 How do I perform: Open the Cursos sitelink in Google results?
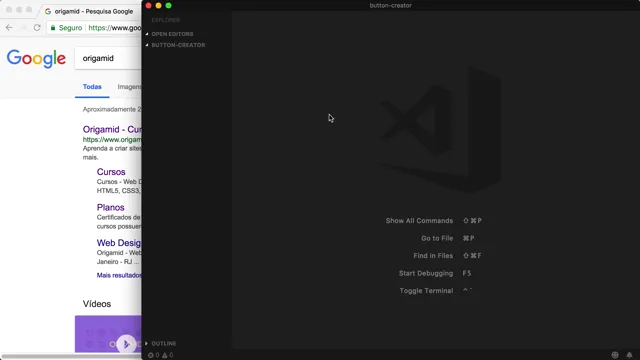tap(111, 172)
